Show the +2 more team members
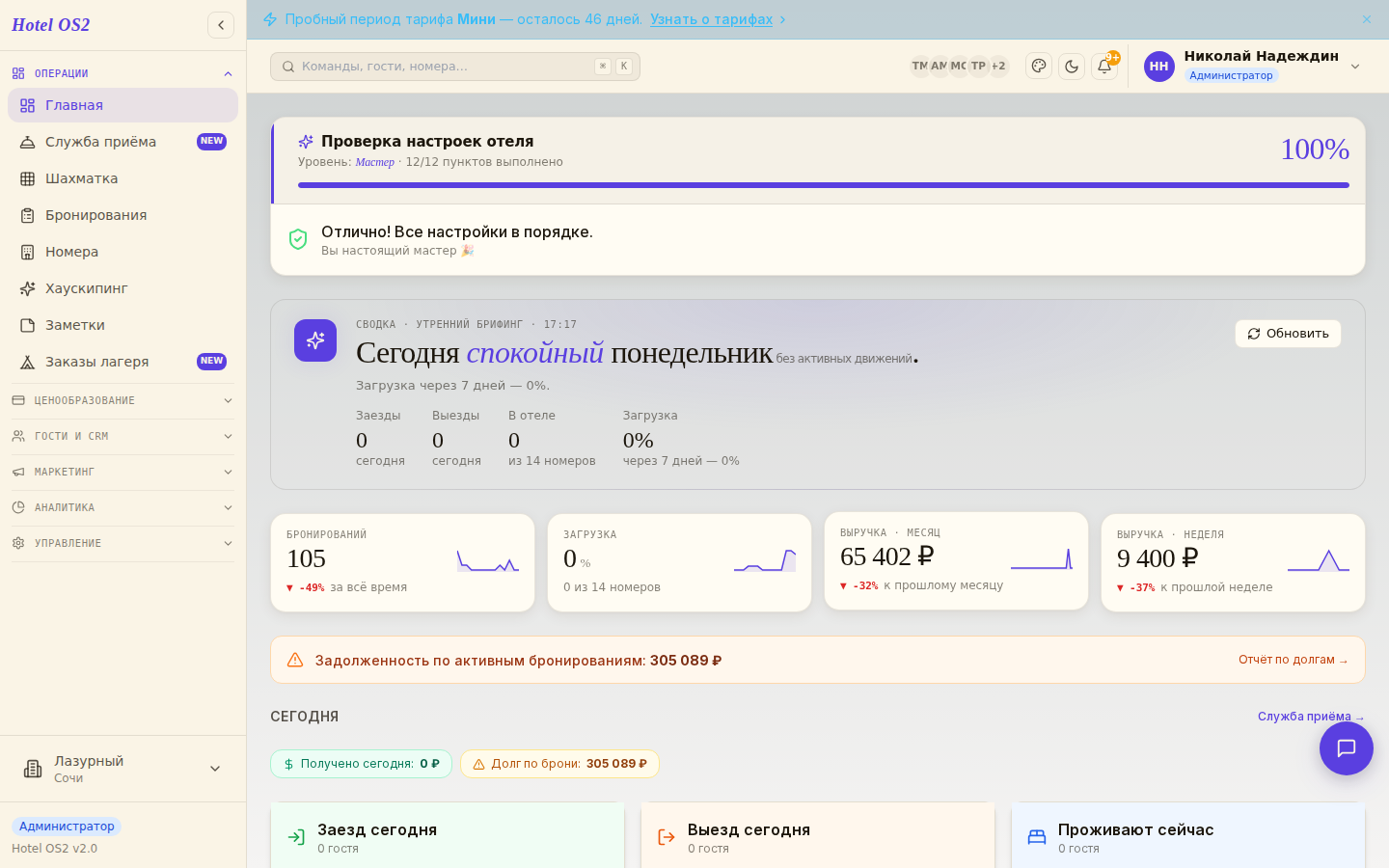 (x=998, y=67)
